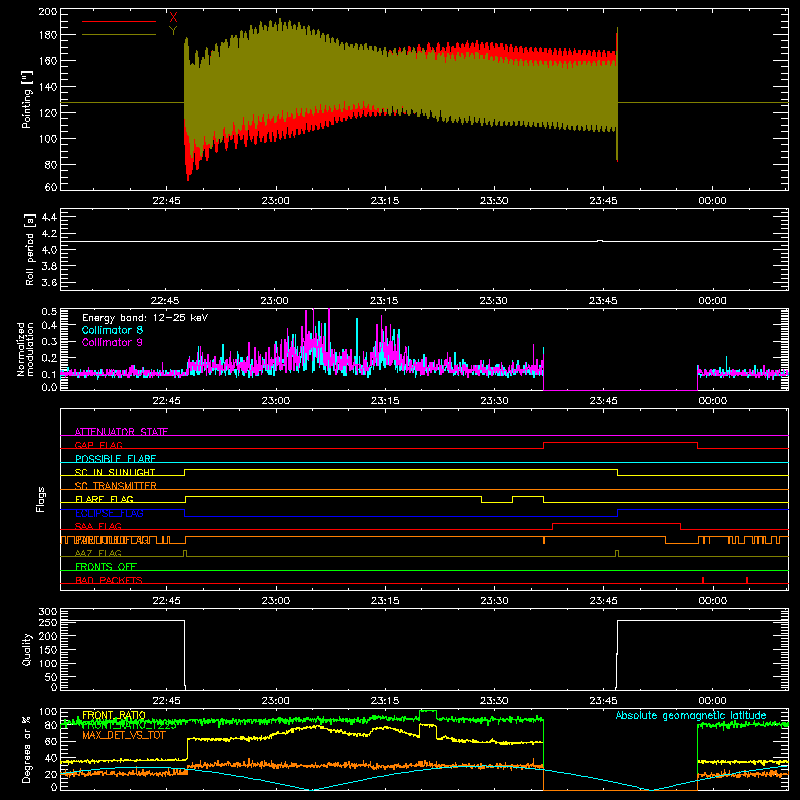
Task: Click the POSSIBLE_FLARE flag label
Action: [x=115, y=459]
